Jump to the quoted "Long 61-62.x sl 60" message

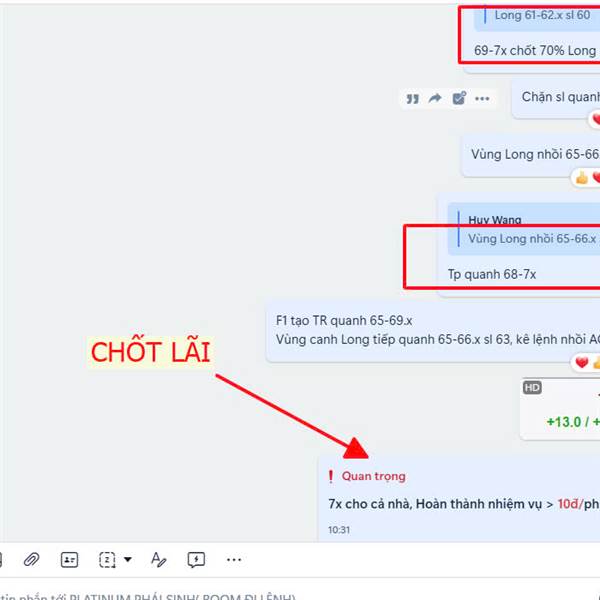pos(537,16)
